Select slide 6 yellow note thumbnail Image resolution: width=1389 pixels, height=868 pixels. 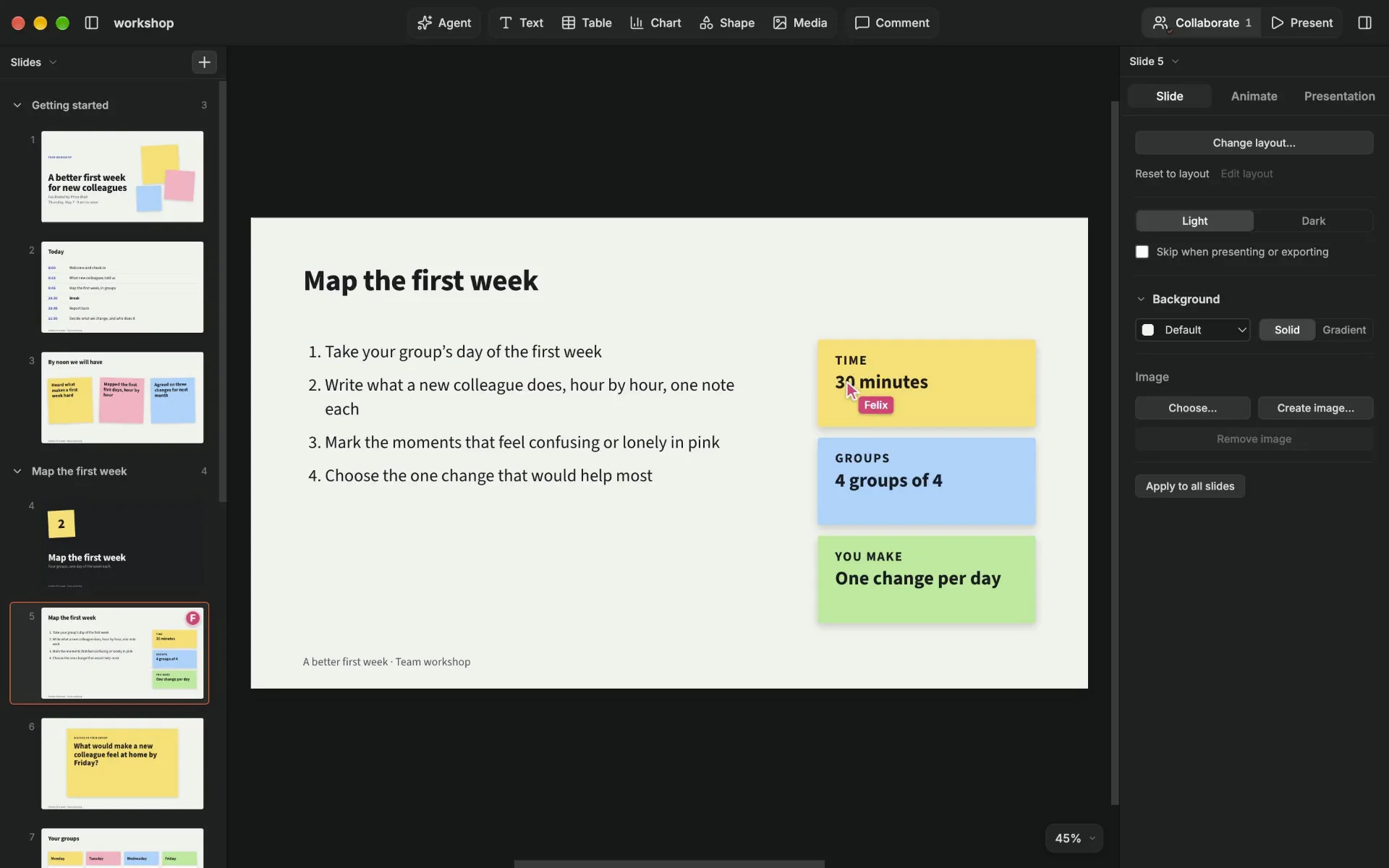[x=122, y=763]
